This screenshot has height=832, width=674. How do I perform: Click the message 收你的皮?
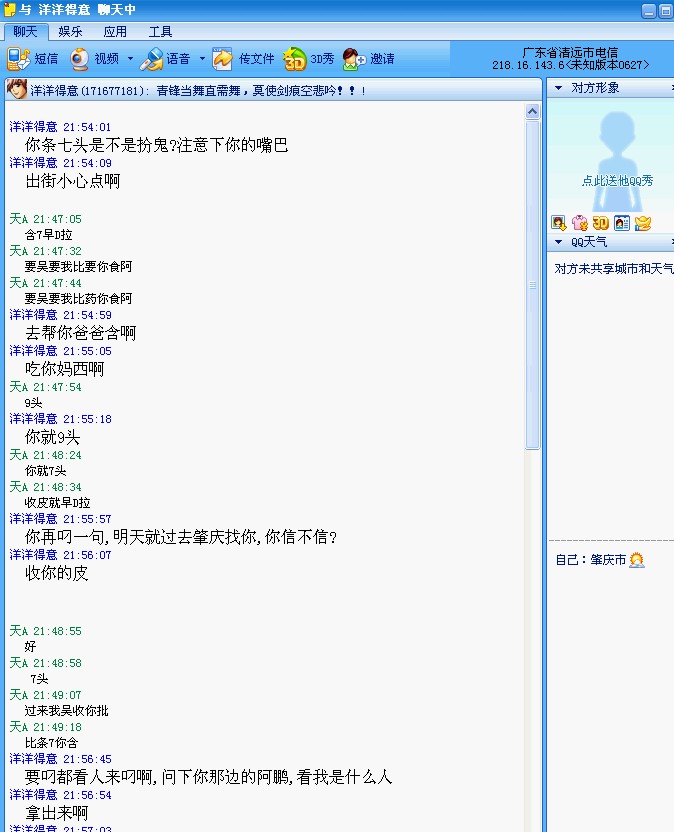[x=57, y=573]
